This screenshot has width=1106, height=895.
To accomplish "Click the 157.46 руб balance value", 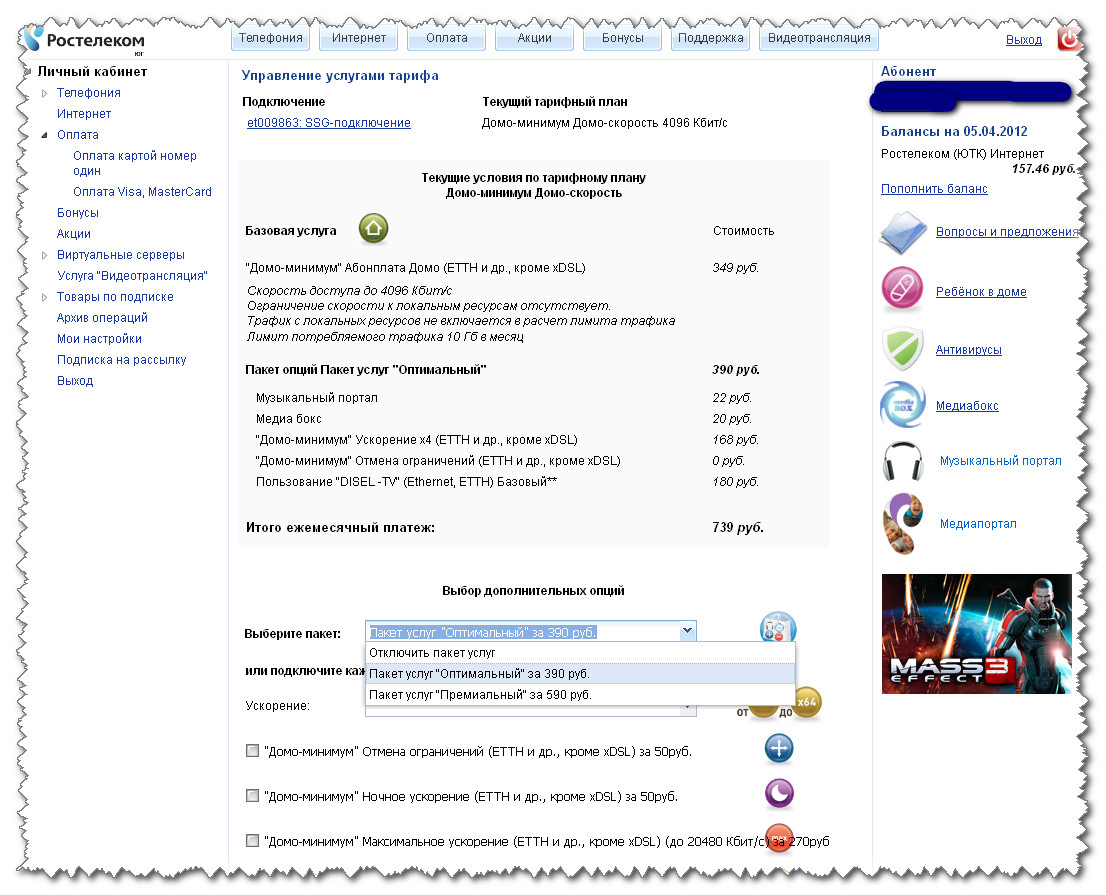I will pos(1043,169).
